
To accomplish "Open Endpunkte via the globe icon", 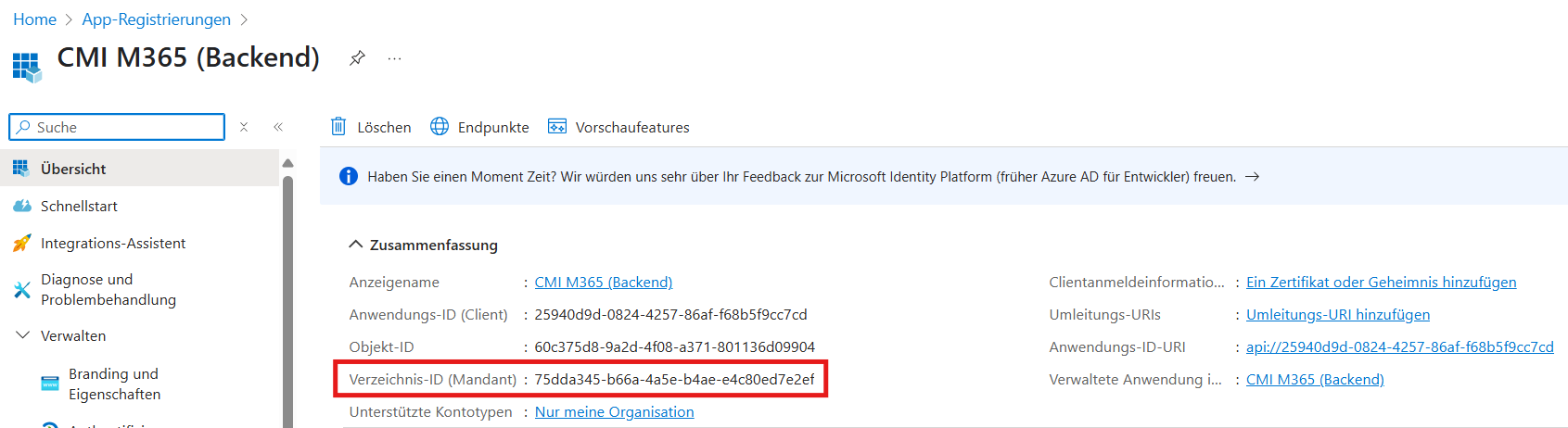I will (440, 127).
